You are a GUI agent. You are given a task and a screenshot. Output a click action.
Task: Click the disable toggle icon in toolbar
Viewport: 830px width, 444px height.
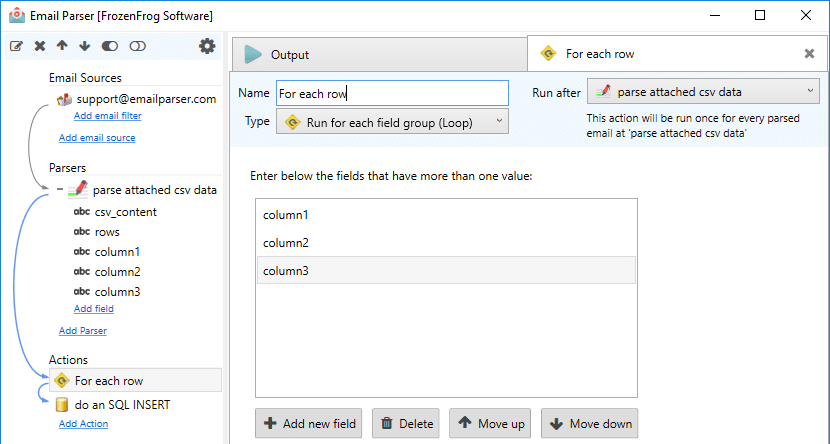pyautogui.click(x=137, y=46)
